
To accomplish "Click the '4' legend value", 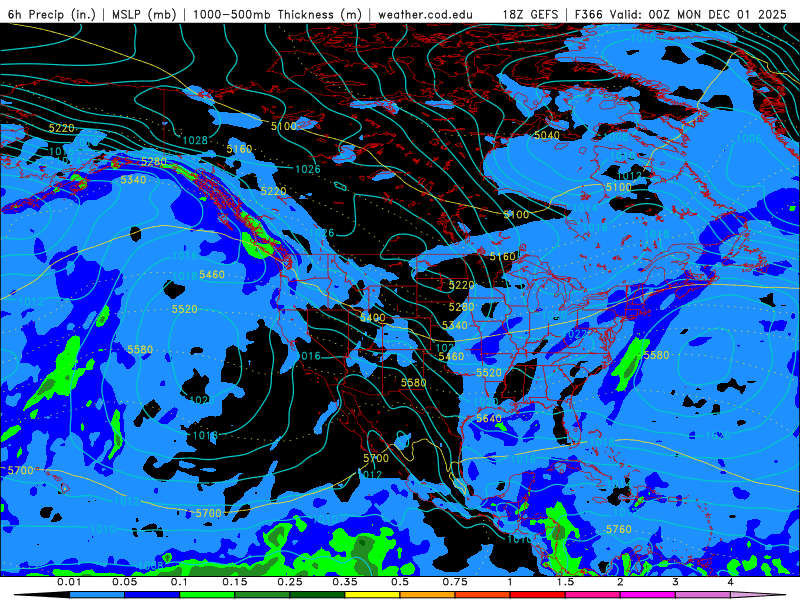I will click(x=731, y=582).
